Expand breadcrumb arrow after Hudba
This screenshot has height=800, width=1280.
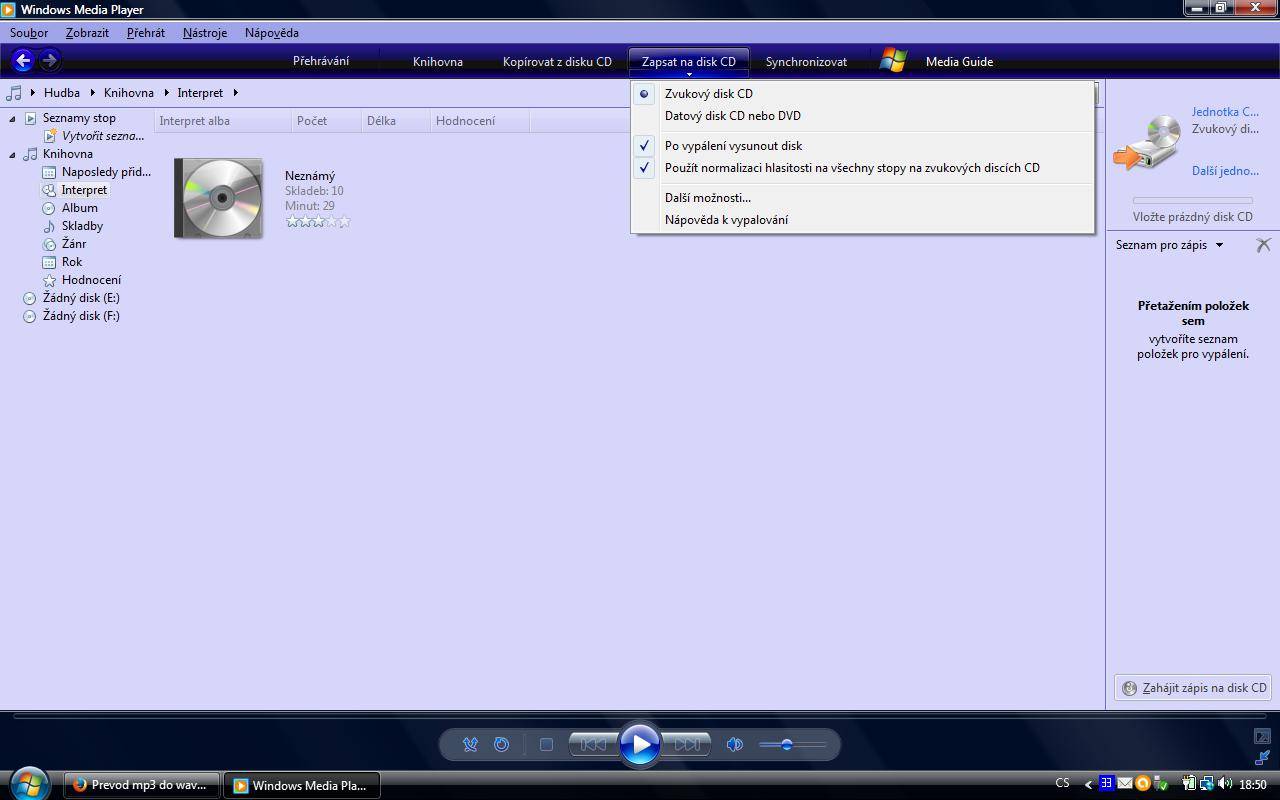coord(92,93)
